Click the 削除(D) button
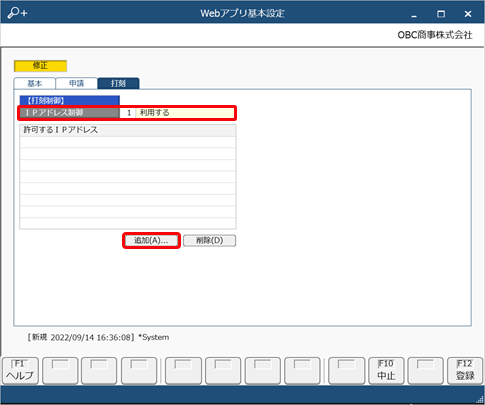This screenshot has height=405, width=485. [x=209, y=240]
